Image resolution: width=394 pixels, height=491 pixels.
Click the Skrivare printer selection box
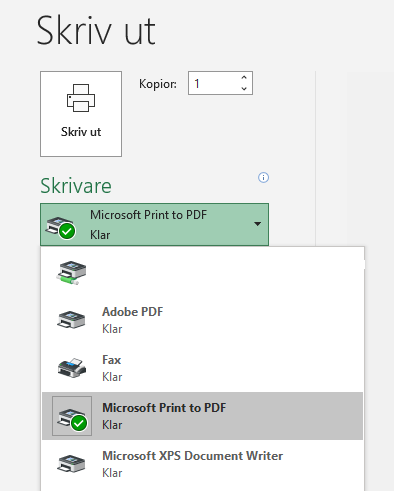154,224
